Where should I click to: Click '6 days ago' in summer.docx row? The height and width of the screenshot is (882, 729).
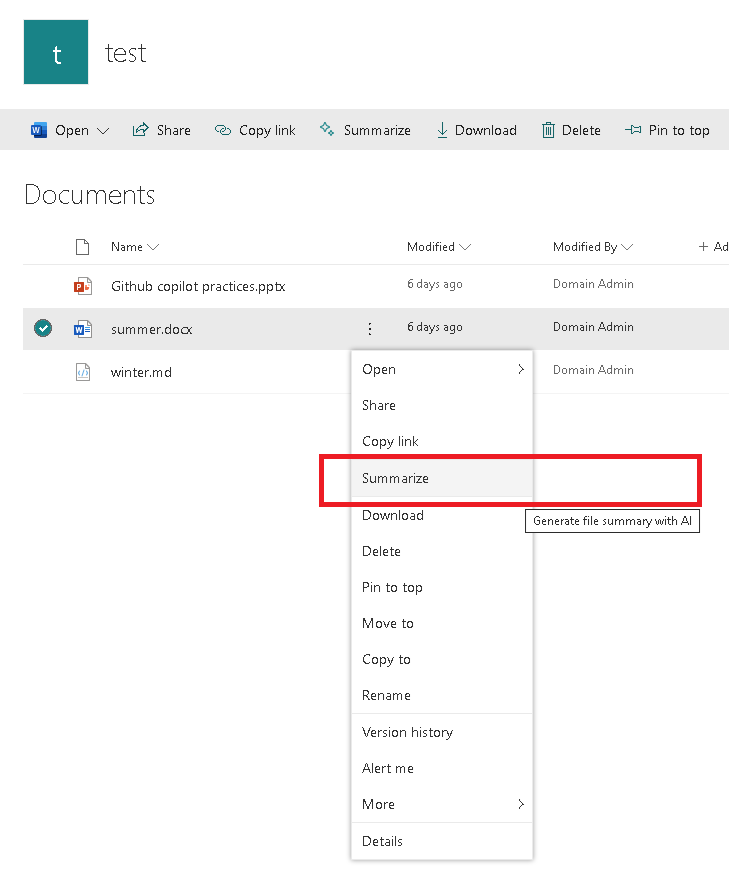tap(435, 327)
